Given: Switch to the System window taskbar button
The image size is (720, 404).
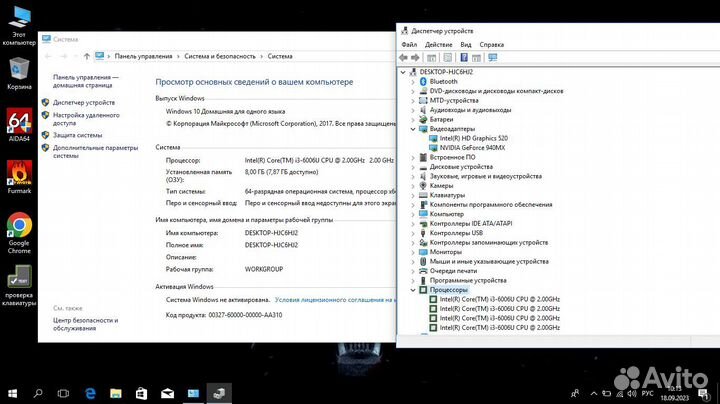Looking at the screenshot, I should tap(193, 393).
